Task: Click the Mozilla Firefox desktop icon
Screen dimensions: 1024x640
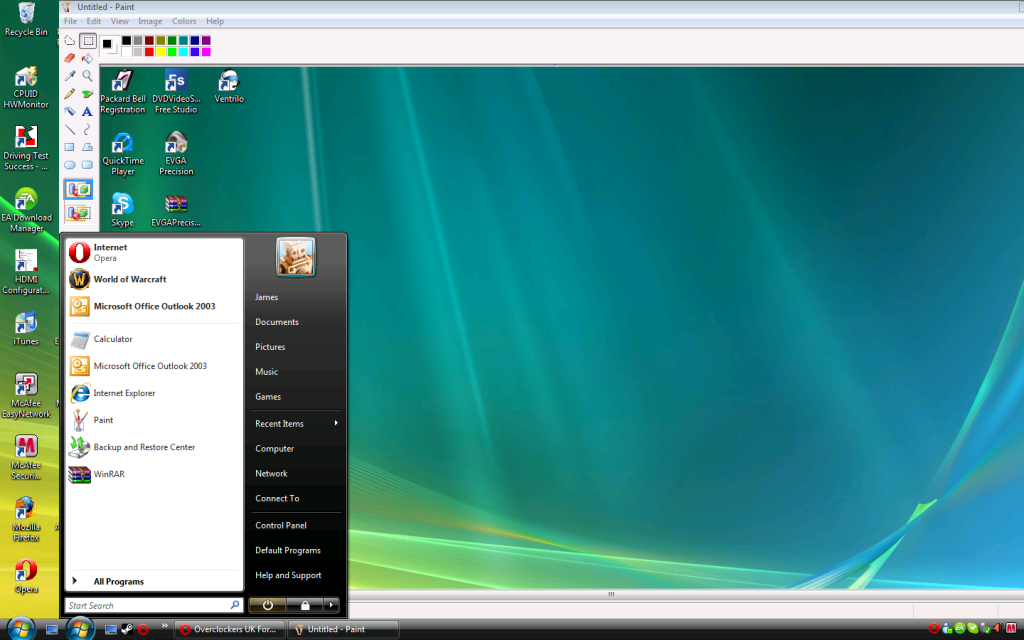Action: pos(26,519)
